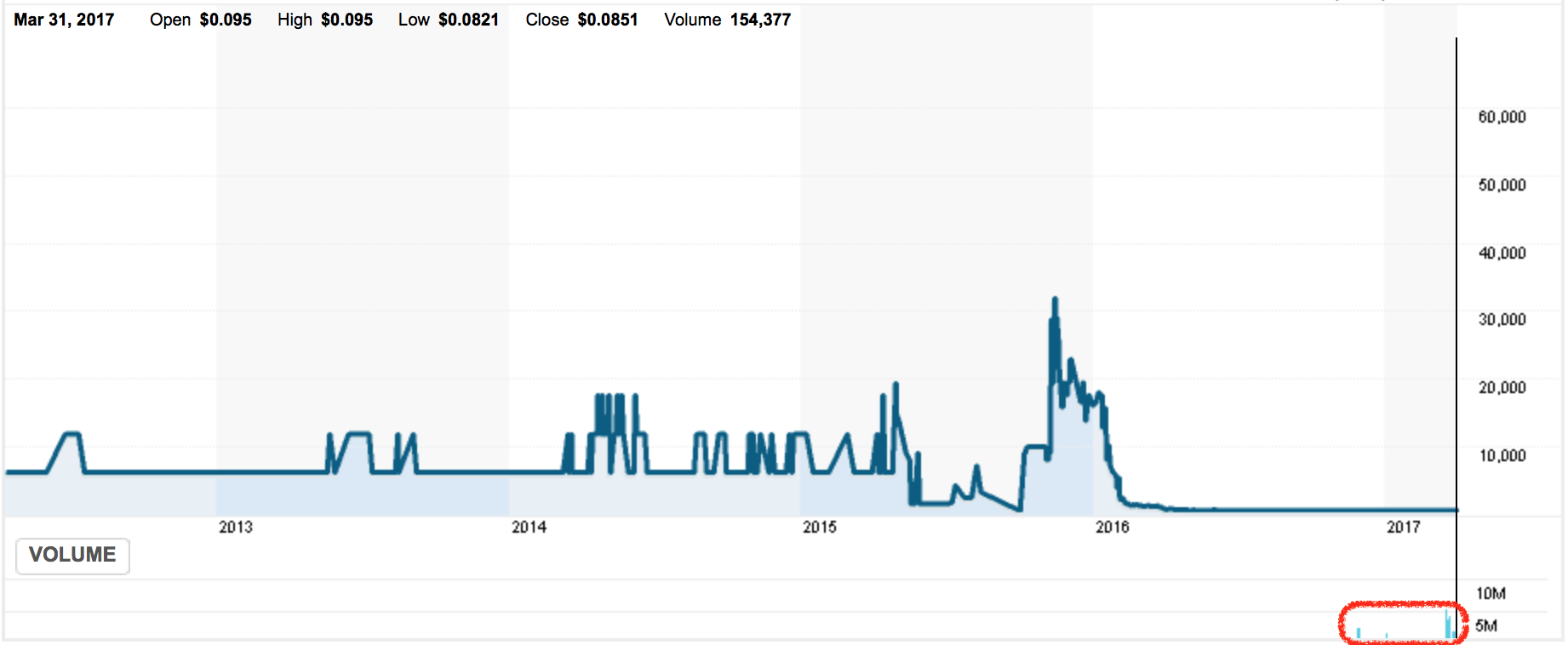Select the Mar 31, 2017 date label
The width and height of the screenshot is (1568, 645).
point(64,20)
